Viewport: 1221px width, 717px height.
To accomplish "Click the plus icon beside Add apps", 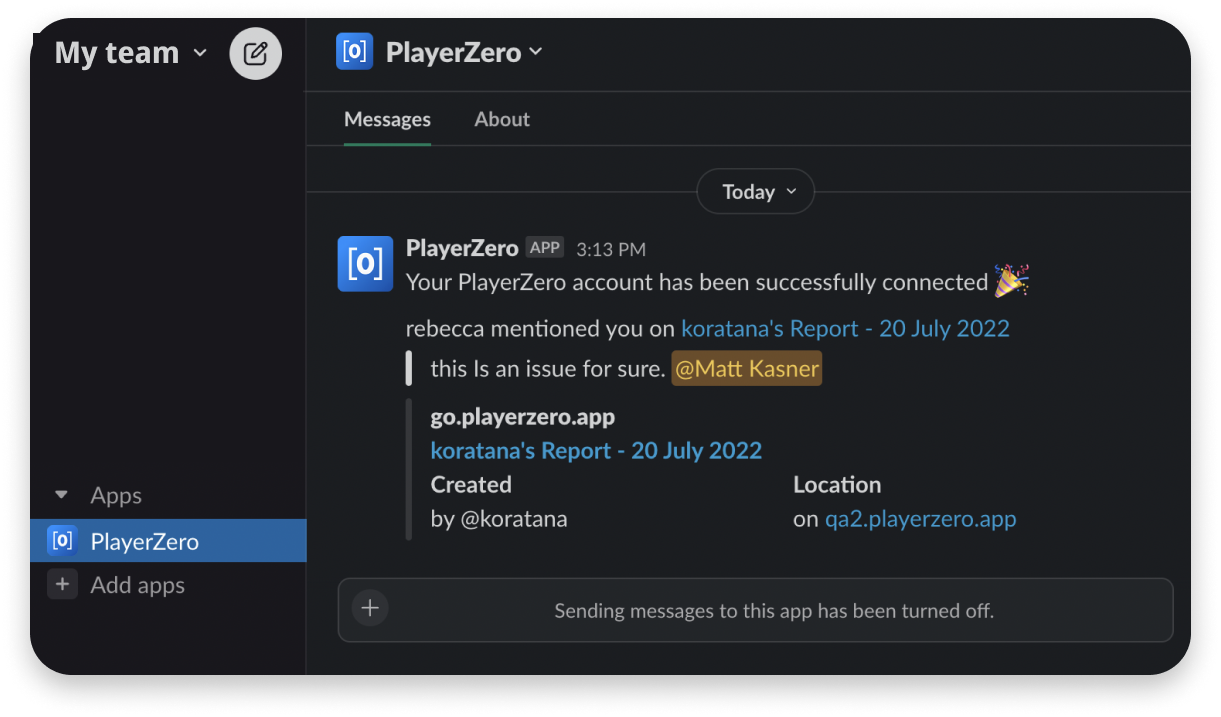I will tap(62, 585).
